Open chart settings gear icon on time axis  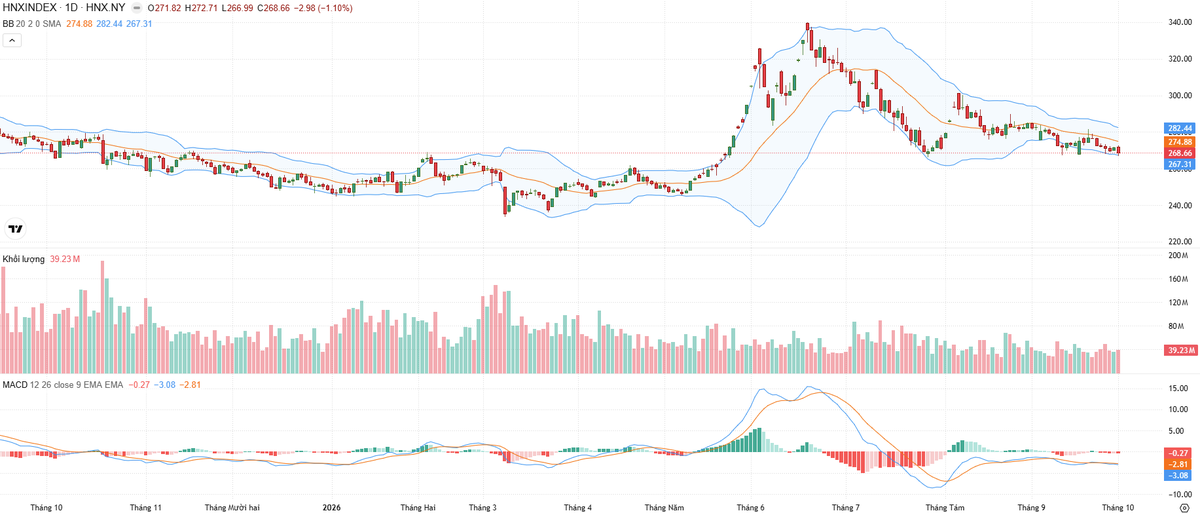[x=1184, y=507]
